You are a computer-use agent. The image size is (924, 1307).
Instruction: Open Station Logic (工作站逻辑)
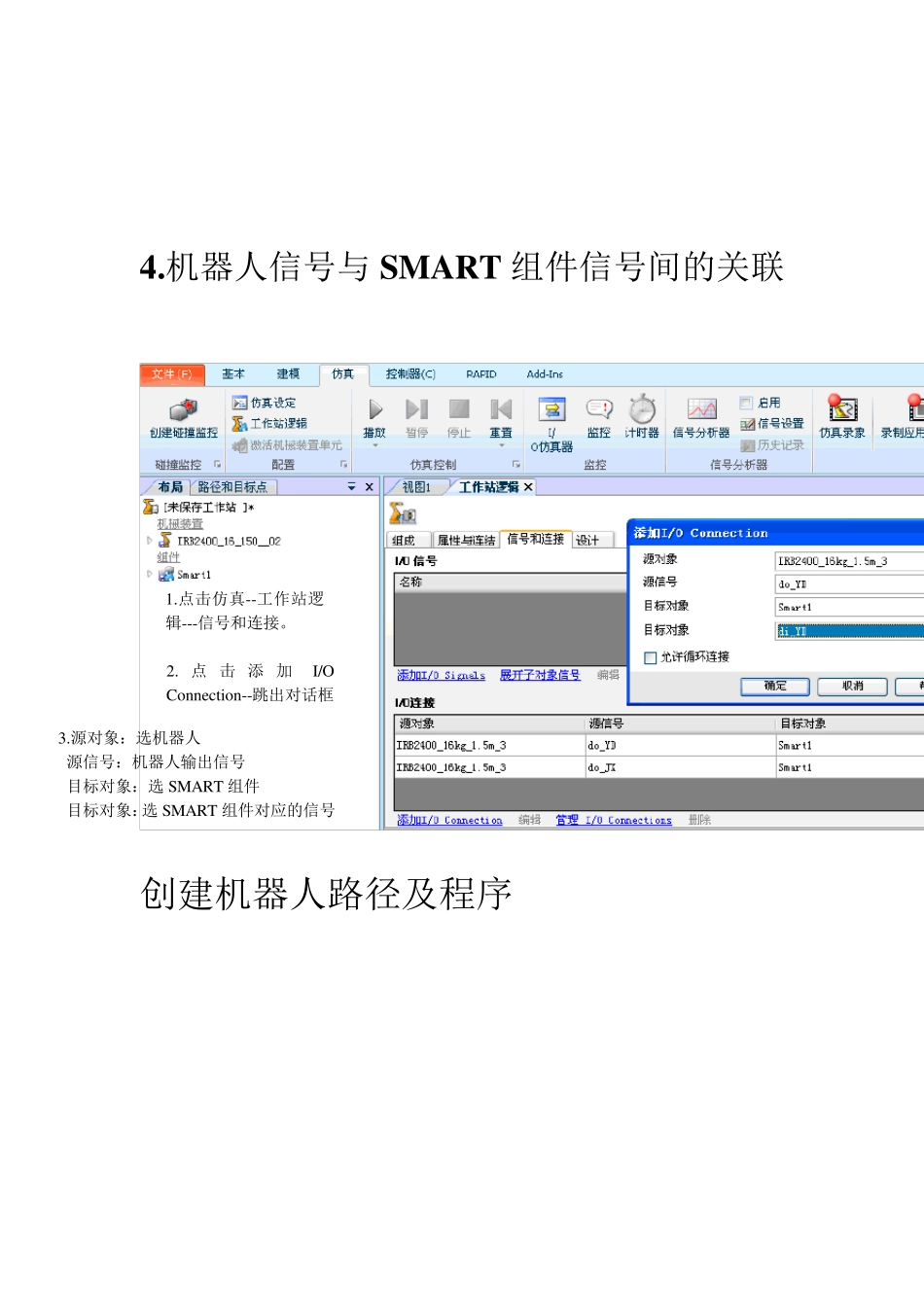(x=269, y=424)
